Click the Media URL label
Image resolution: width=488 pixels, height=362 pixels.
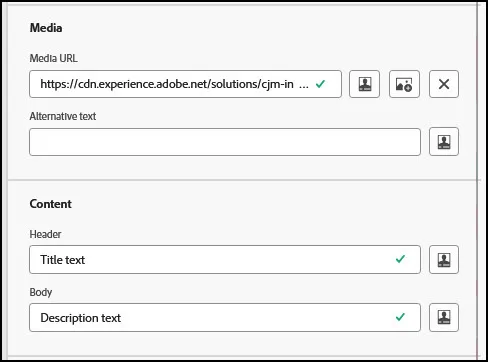(54, 58)
